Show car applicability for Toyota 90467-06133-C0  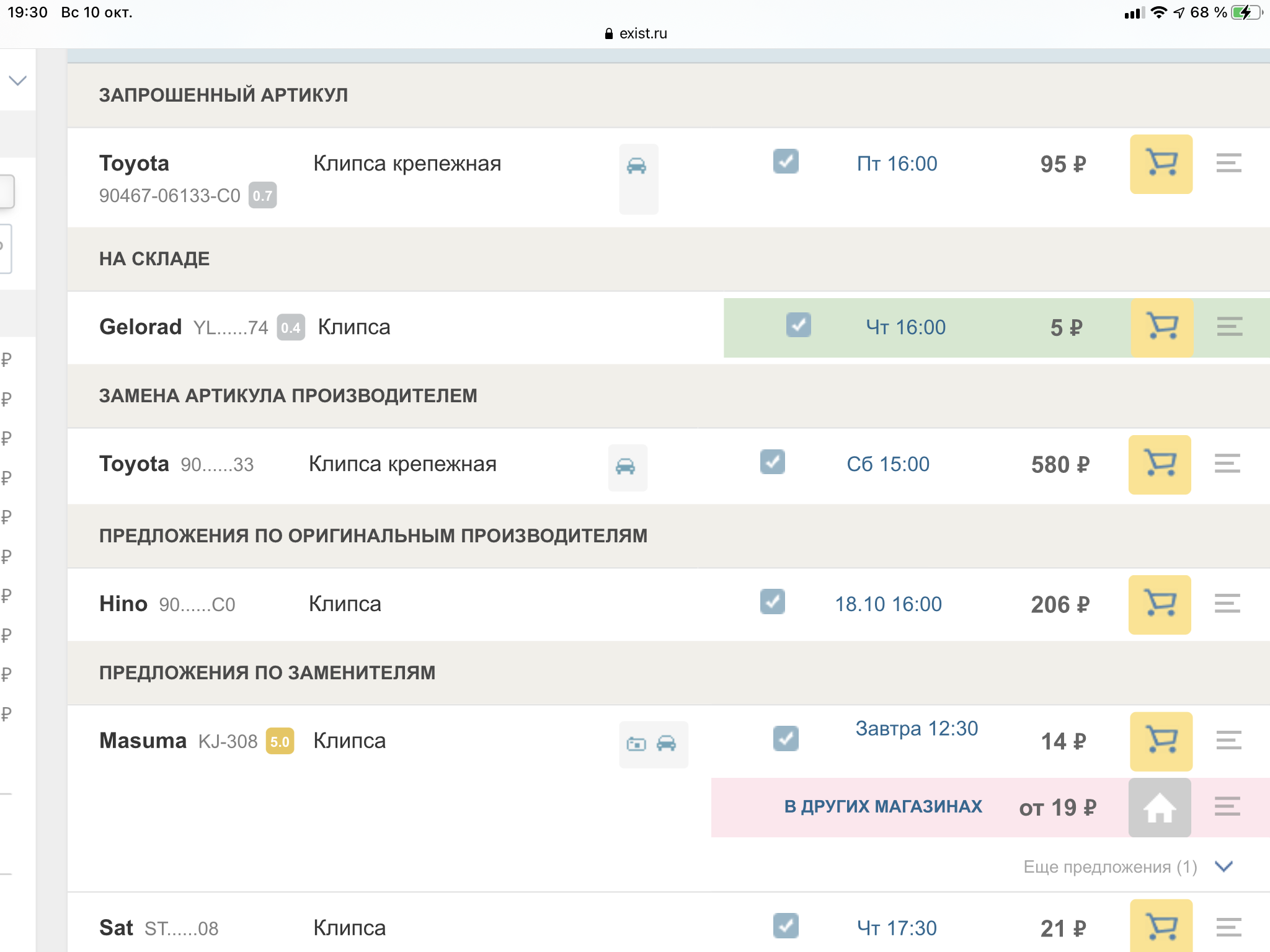point(637,165)
